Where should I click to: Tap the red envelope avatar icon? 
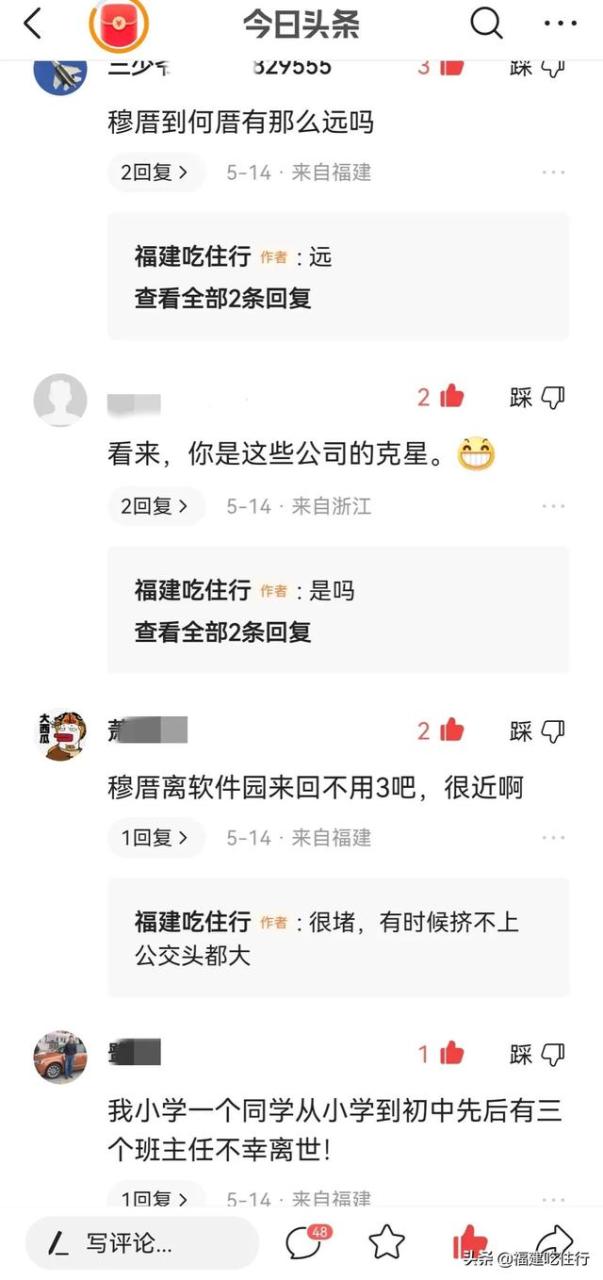120,24
